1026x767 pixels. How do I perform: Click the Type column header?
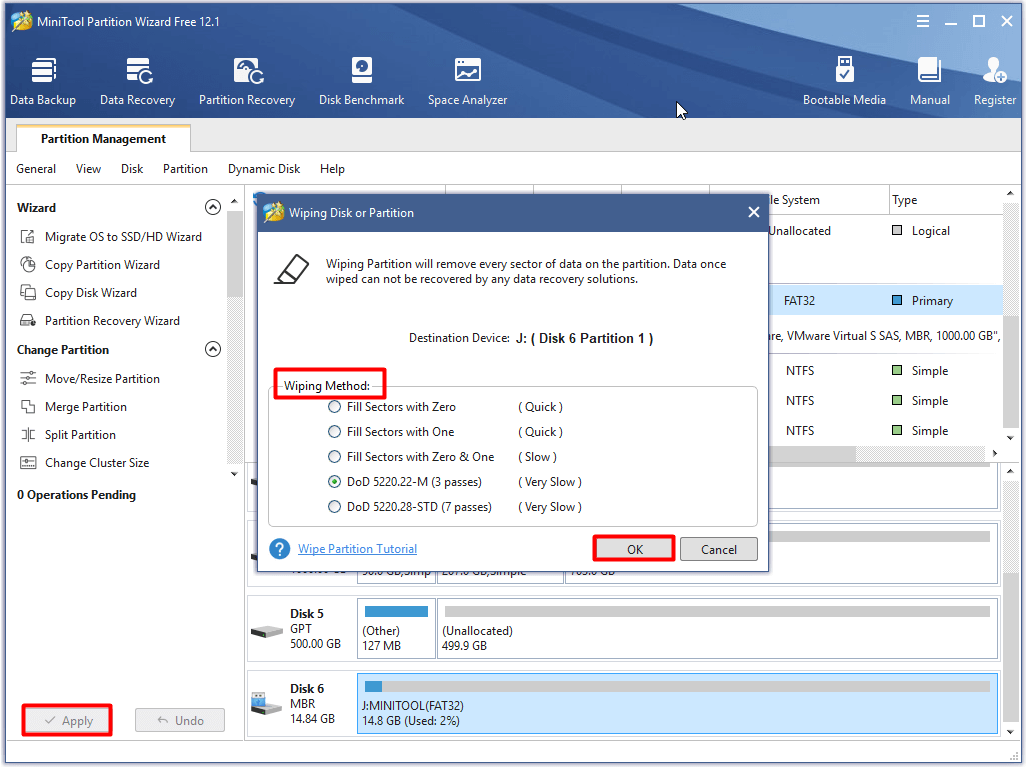(946, 200)
